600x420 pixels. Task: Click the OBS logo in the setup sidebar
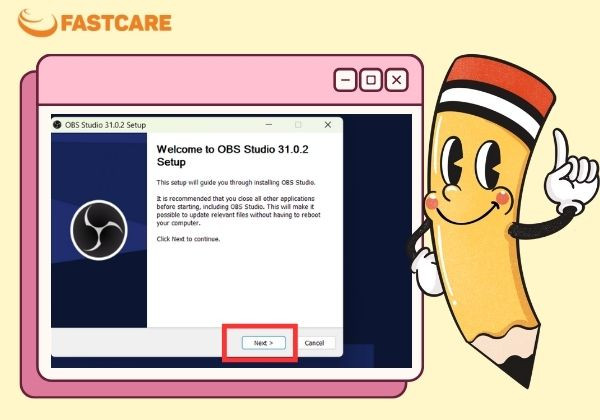click(x=99, y=230)
